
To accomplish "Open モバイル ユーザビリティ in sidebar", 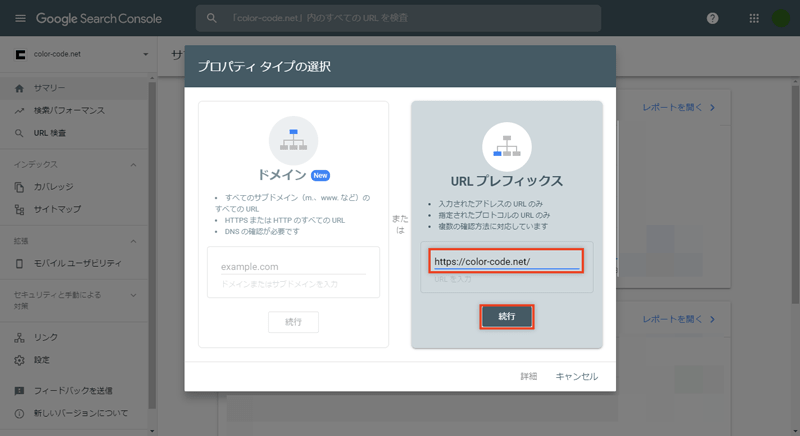I will [x=74, y=264].
